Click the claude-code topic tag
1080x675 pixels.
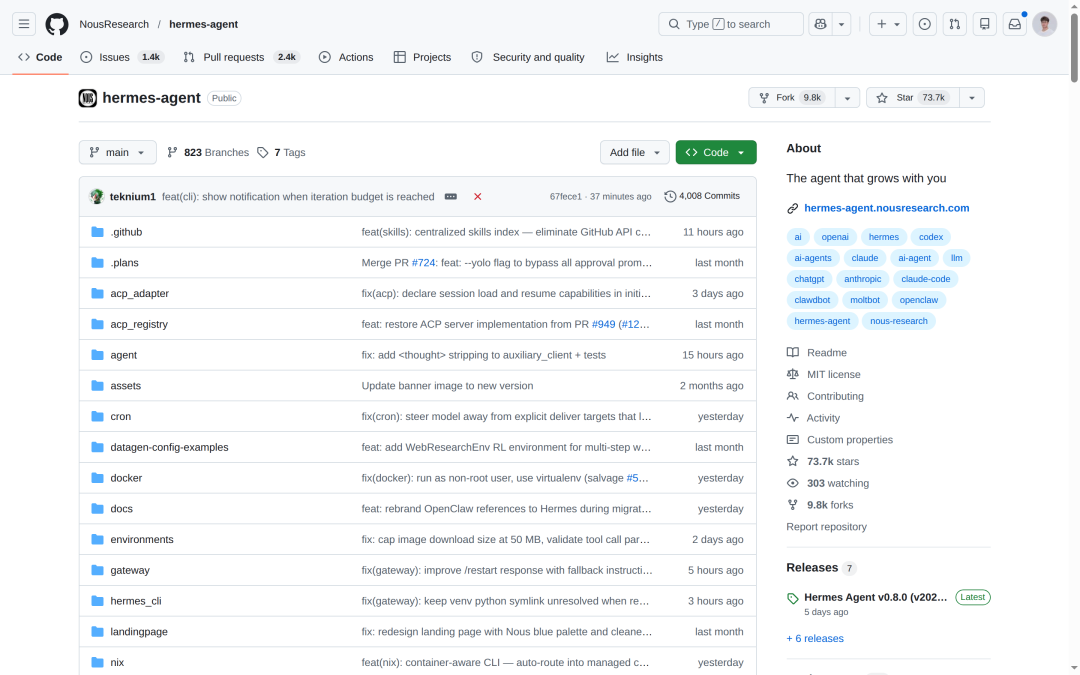pos(926,279)
